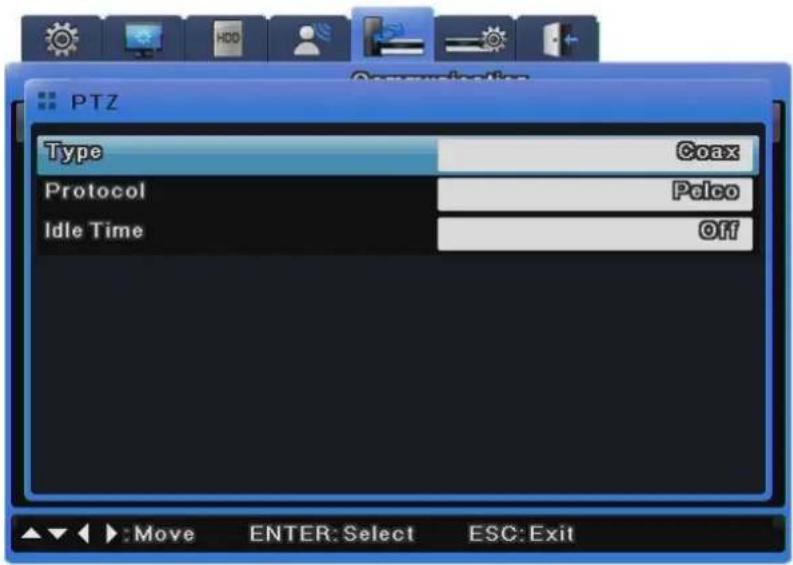Click the Move hint text
Viewport: 793px width, 565px height.
pyautogui.click(x=164, y=534)
